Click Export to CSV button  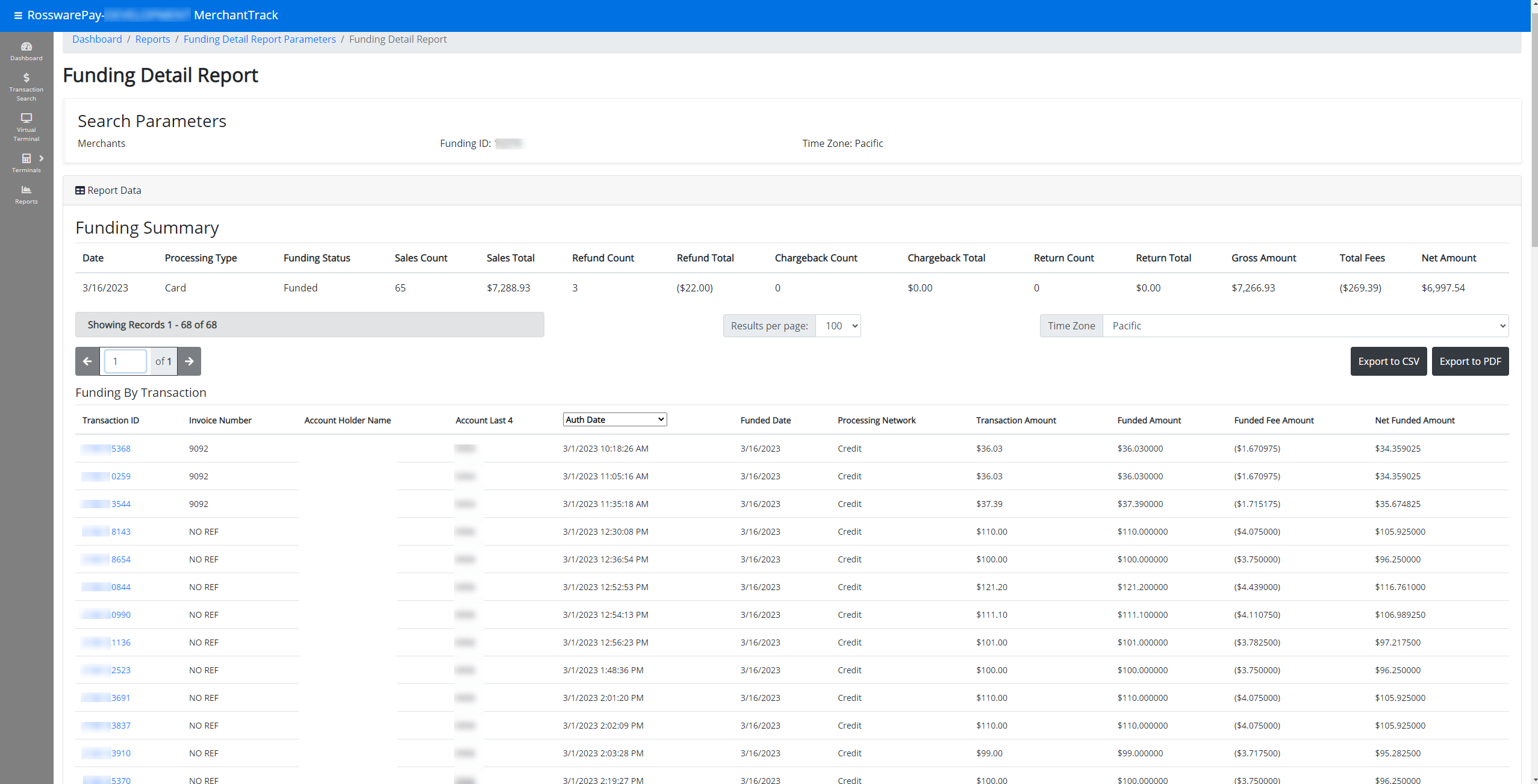pyautogui.click(x=1388, y=361)
